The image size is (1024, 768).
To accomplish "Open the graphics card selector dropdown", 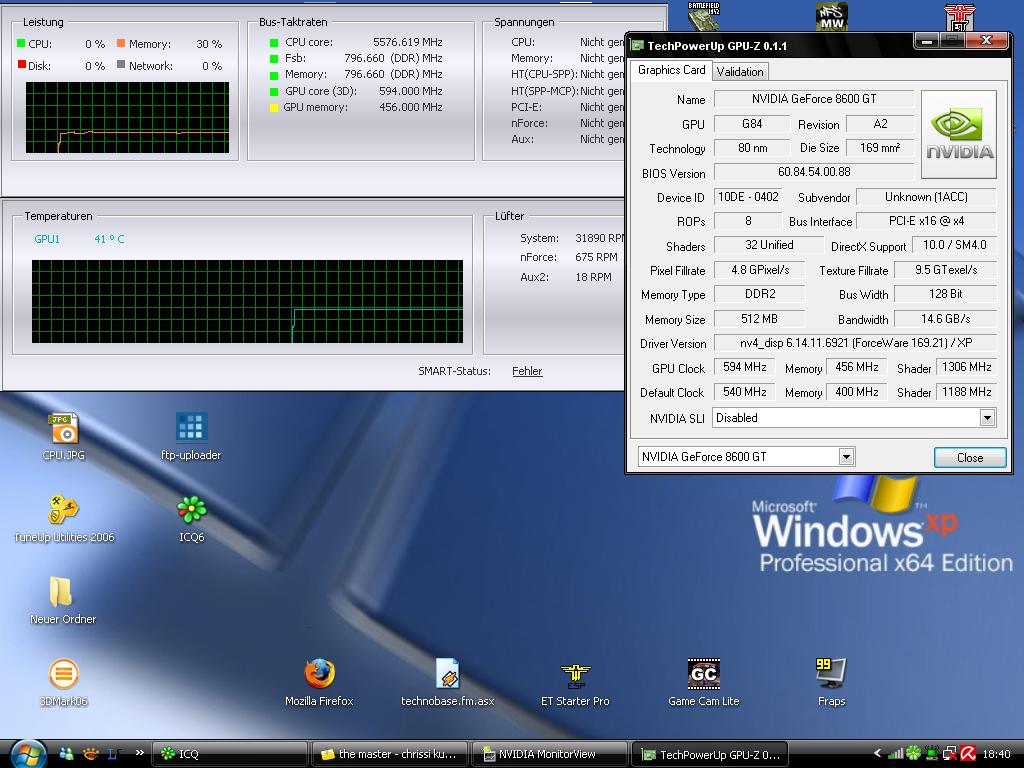I will [x=846, y=456].
